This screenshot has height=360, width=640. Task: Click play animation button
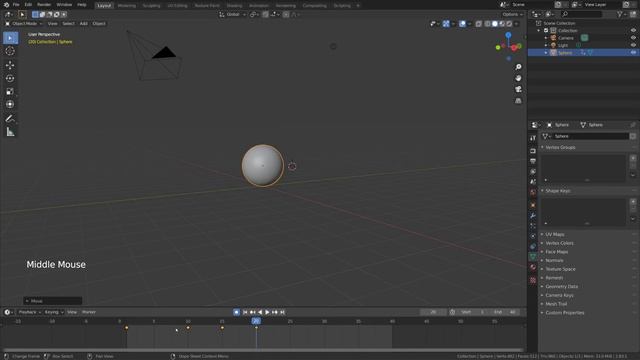tap(267, 312)
